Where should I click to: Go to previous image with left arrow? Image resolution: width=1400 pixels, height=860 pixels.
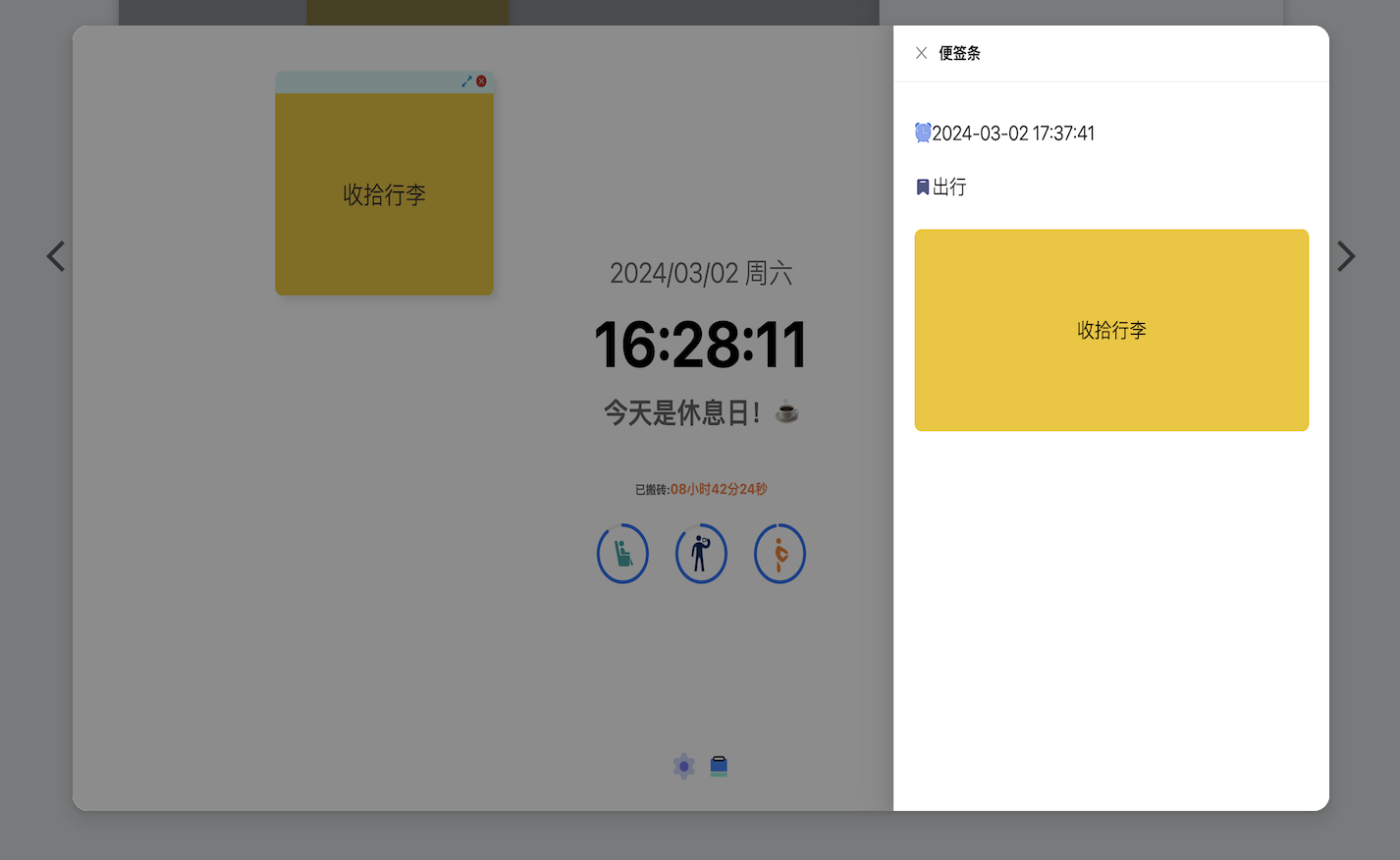coord(56,256)
